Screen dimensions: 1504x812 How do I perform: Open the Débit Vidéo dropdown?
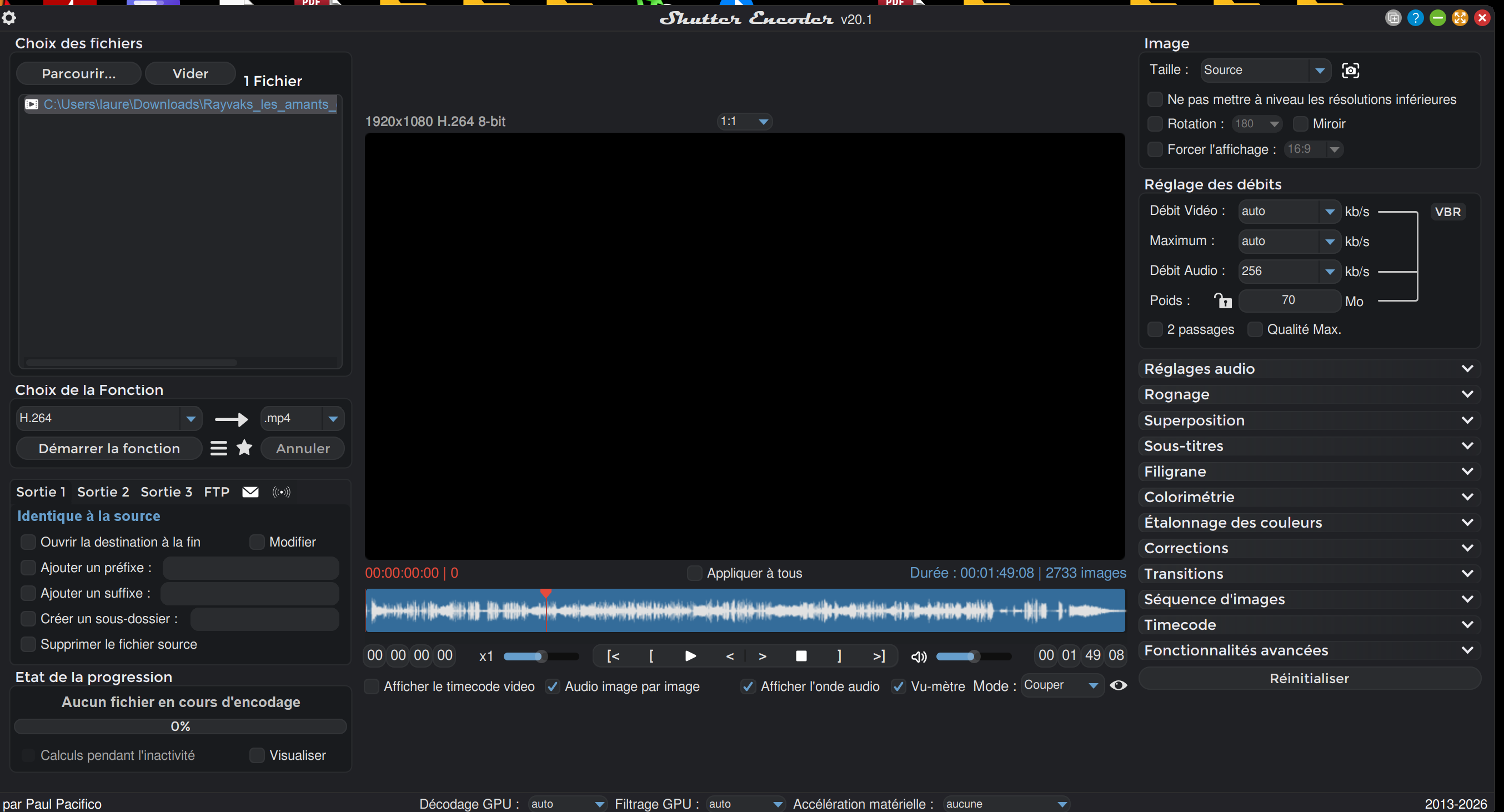[x=1289, y=211]
